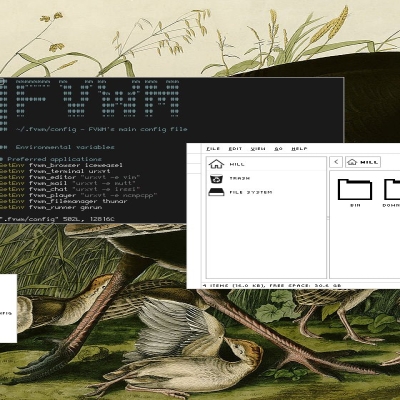Click the 'fvwm_player "urxvt -e ncmpcpp"' line
400x400 pixels.
coord(79,195)
